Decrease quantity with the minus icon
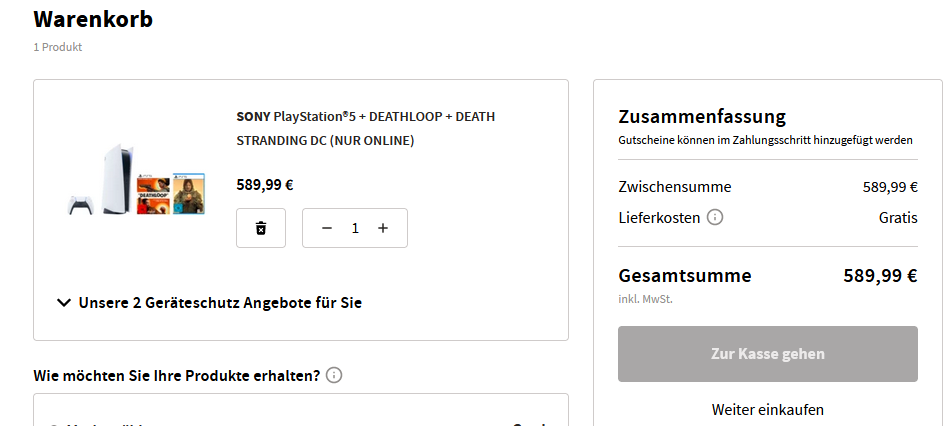This screenshot has height=426, width=945. [327, 228]
